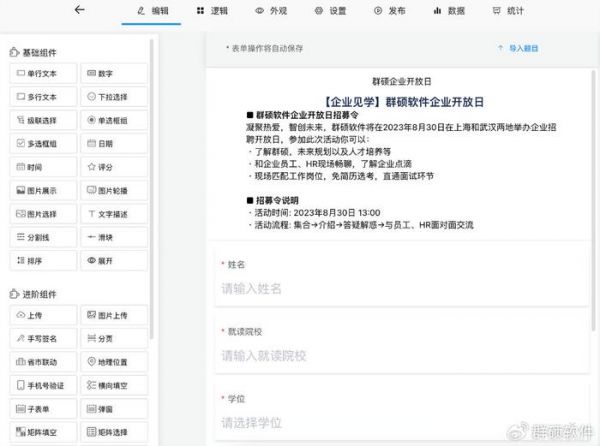Insert the 展开 visibility component

coord(114,260)
